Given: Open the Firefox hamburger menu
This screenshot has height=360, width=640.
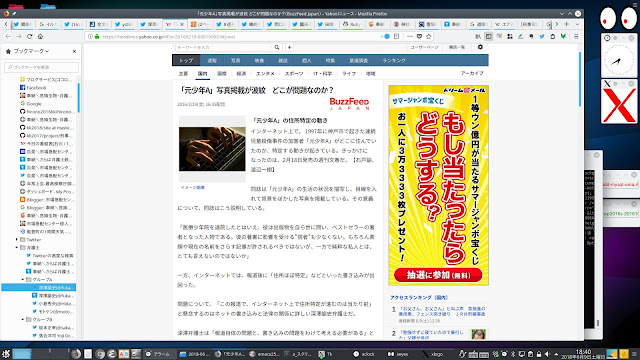Looking at the screenshot, I should point(576,36).
